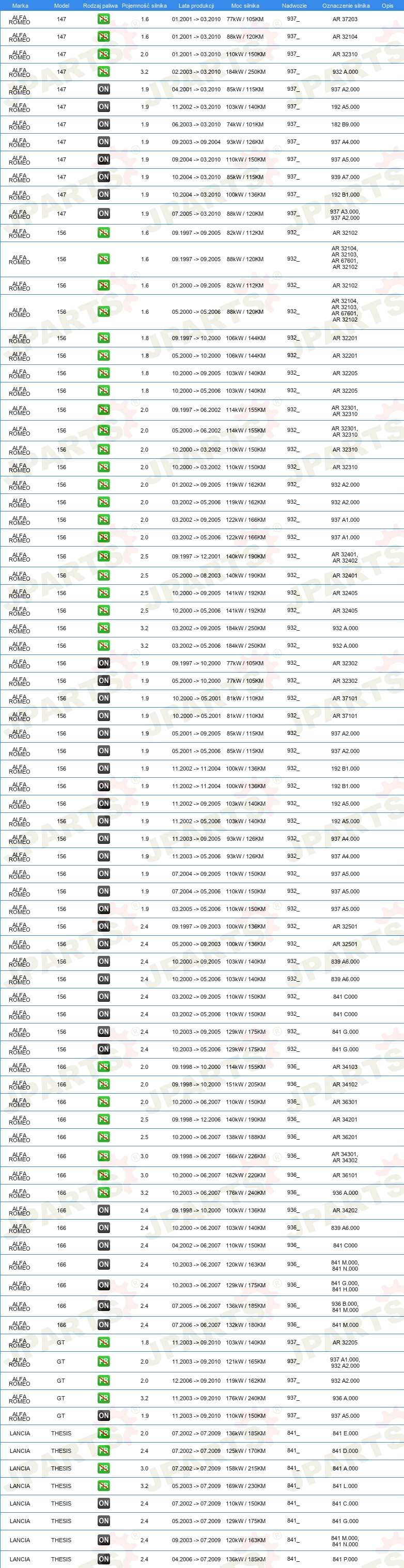
Task: Click the power value 74kW / 101KM
Action: (x=245, y=125)
